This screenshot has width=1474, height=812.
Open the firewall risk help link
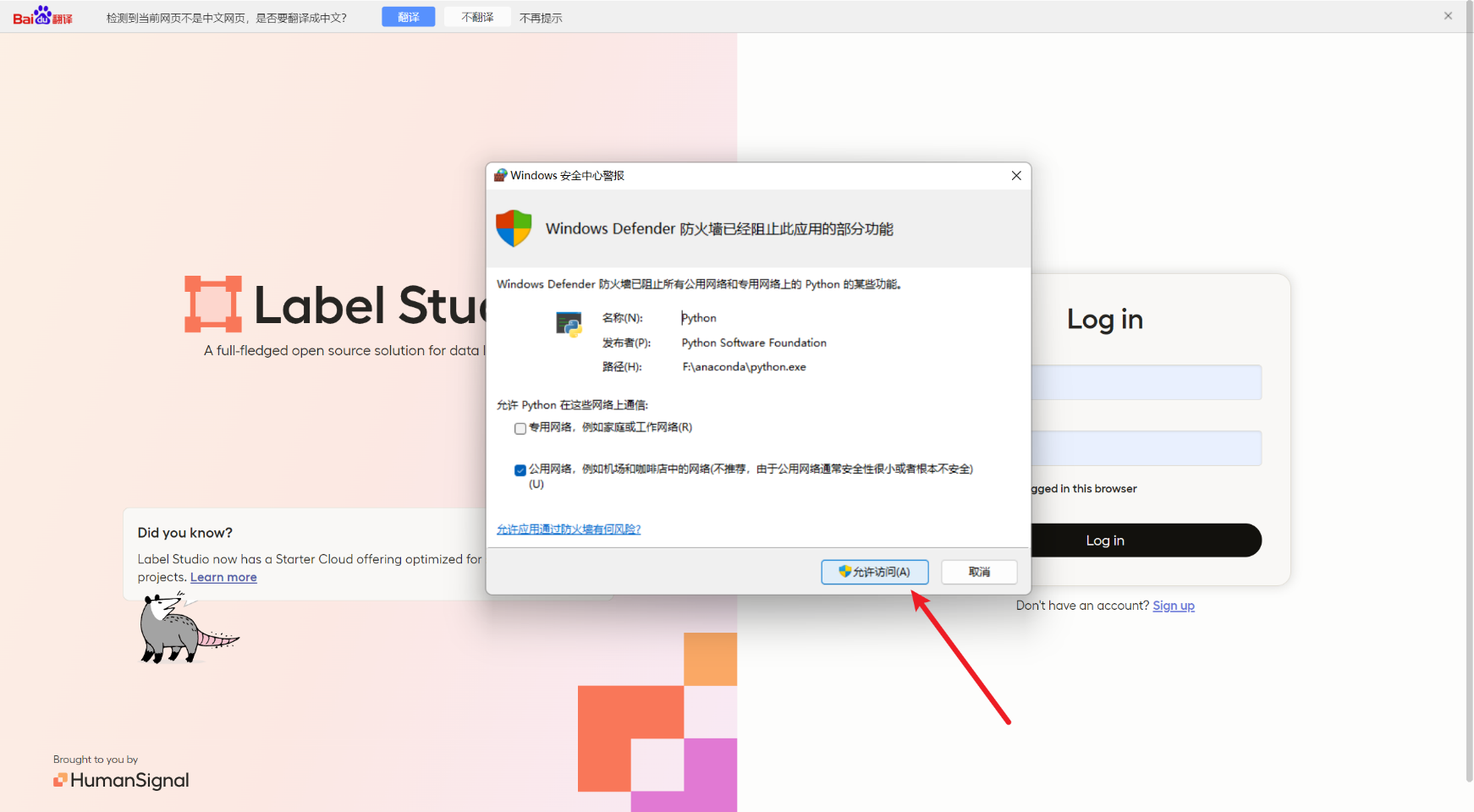569,529
